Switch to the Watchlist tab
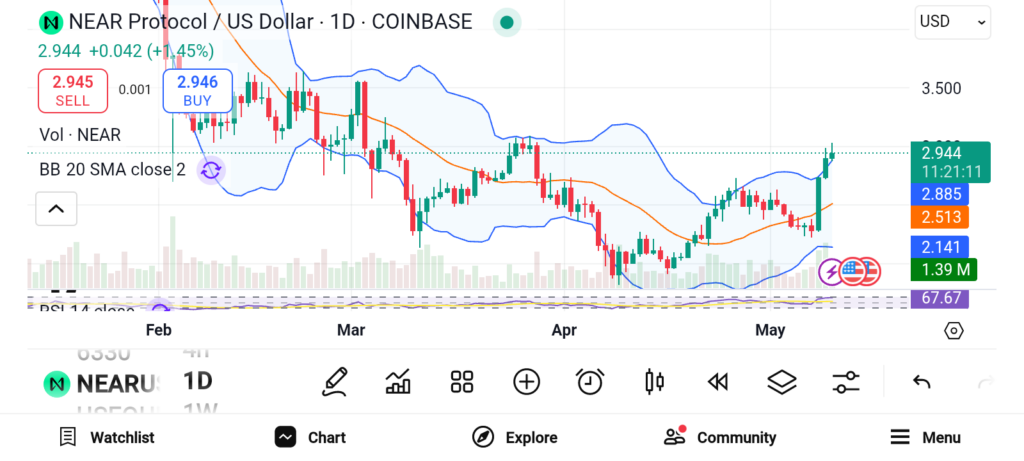 pyautogui.click(x=108, y=437)
